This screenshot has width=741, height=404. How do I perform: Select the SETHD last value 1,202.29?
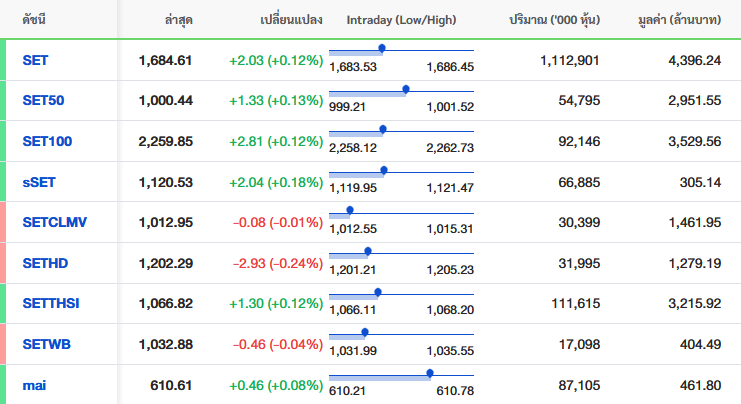pyautogui.click(x=165, y=263)
